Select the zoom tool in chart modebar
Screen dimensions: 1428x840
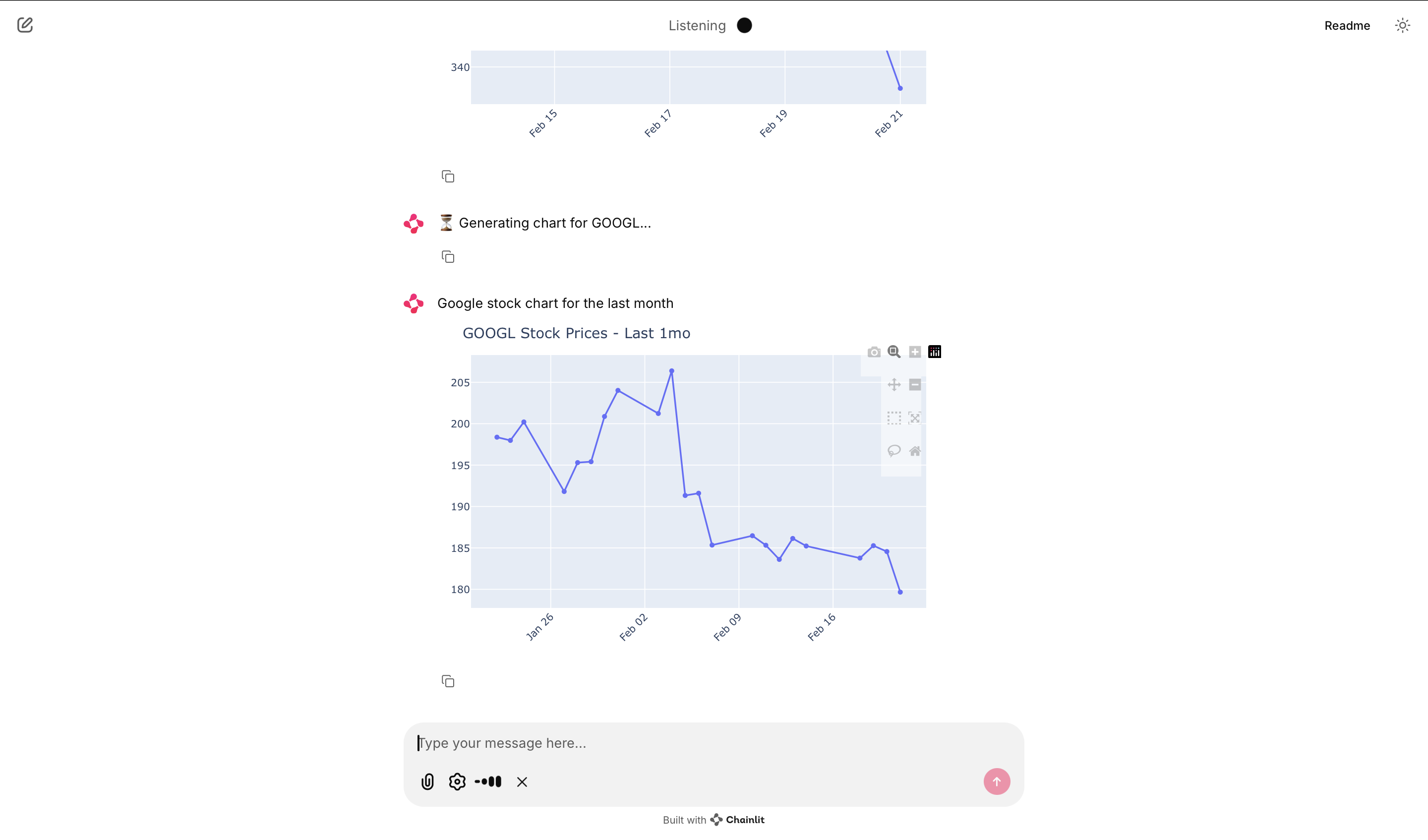coord(893,352)
